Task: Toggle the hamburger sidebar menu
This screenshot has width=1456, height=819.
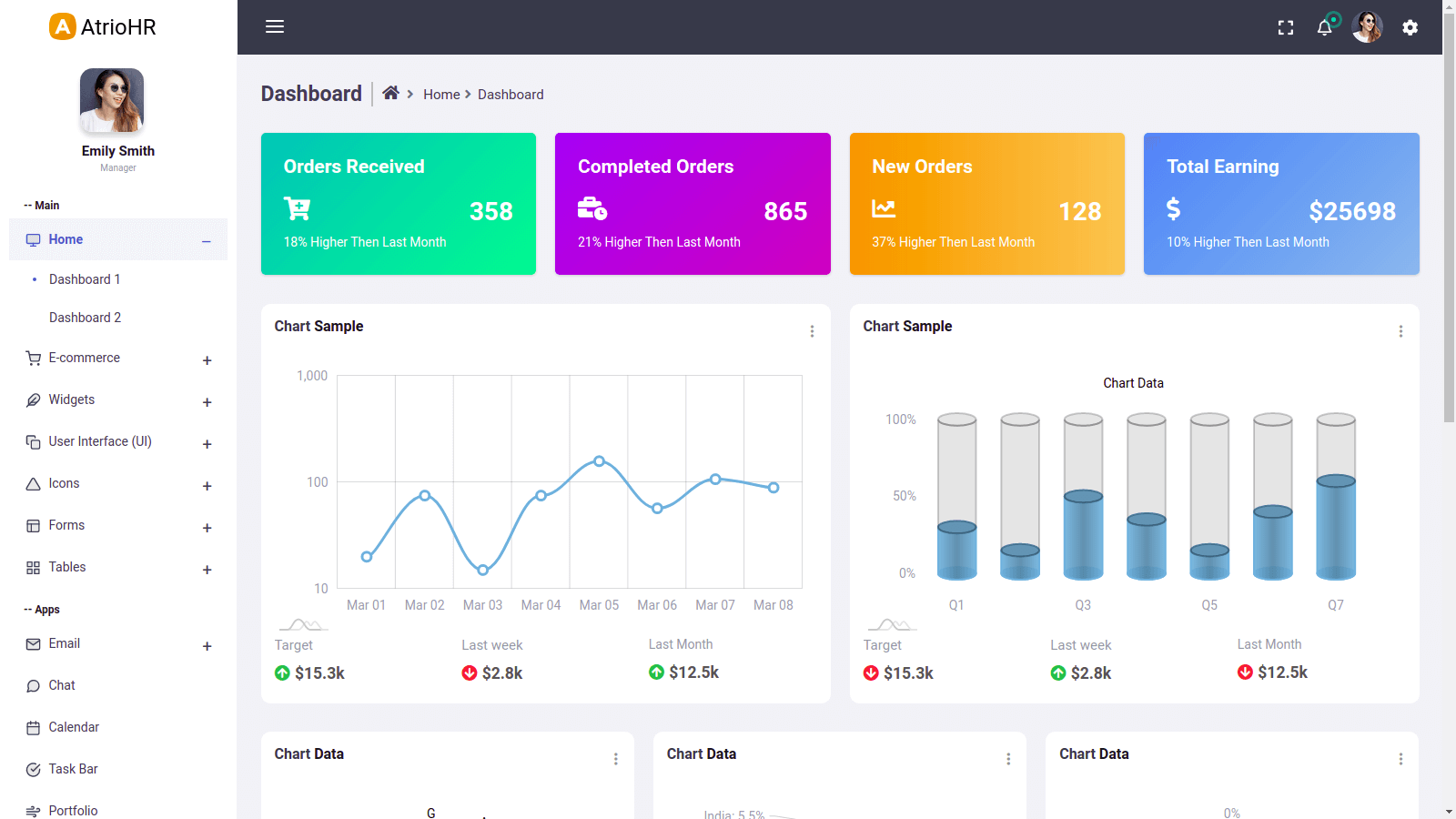Action: 275,27
